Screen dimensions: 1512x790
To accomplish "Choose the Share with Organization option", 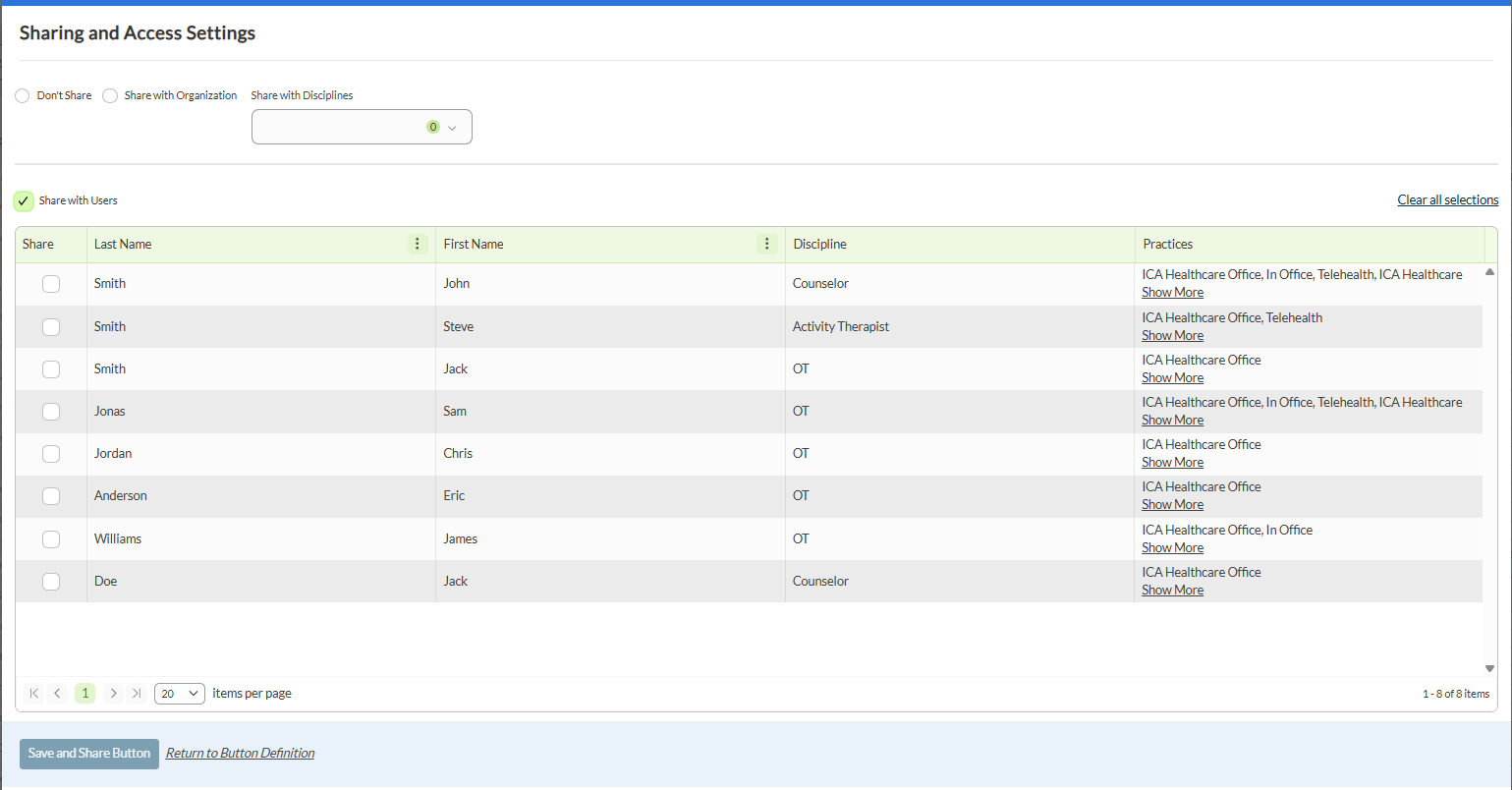I will [x=110, y=96].
